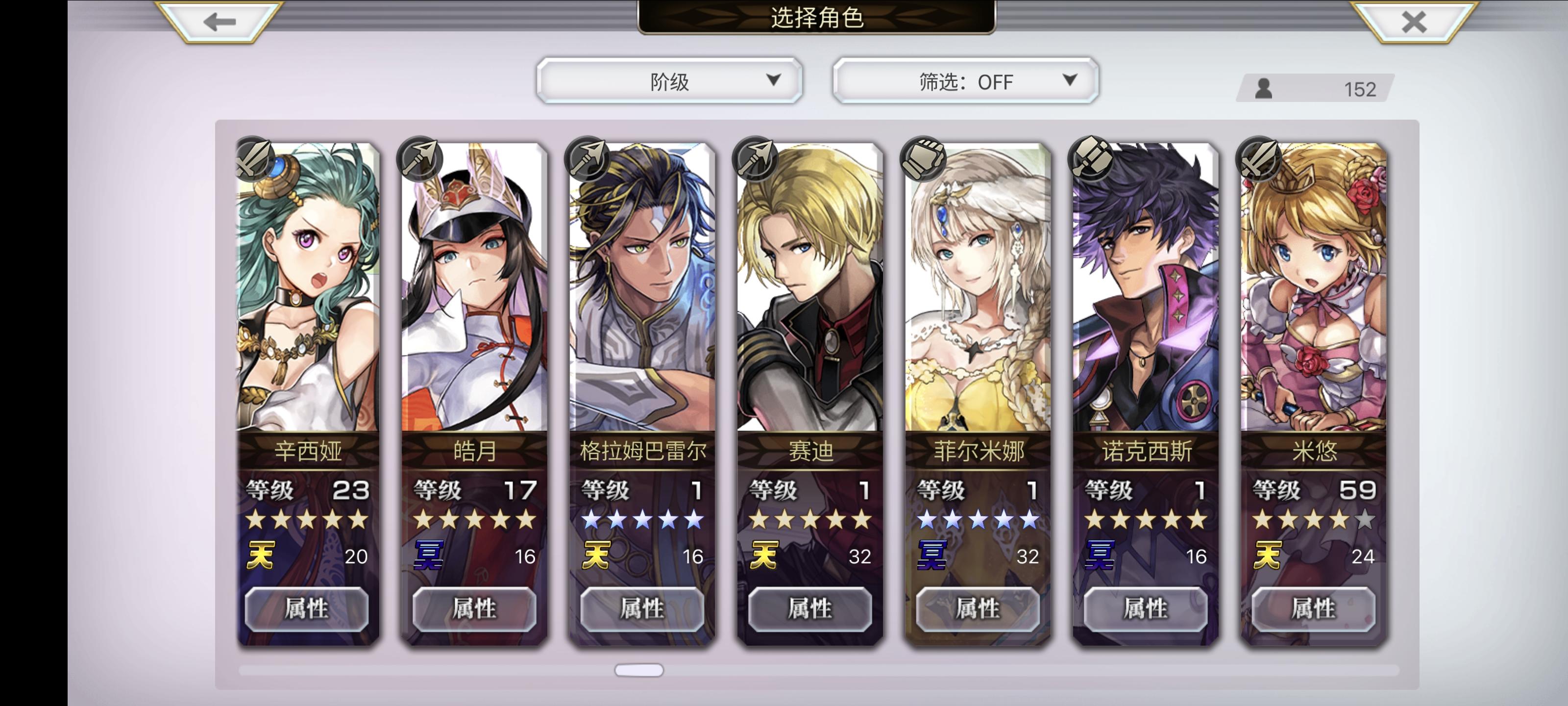Select the 赛迪 character portrait

tap(810, 287)
